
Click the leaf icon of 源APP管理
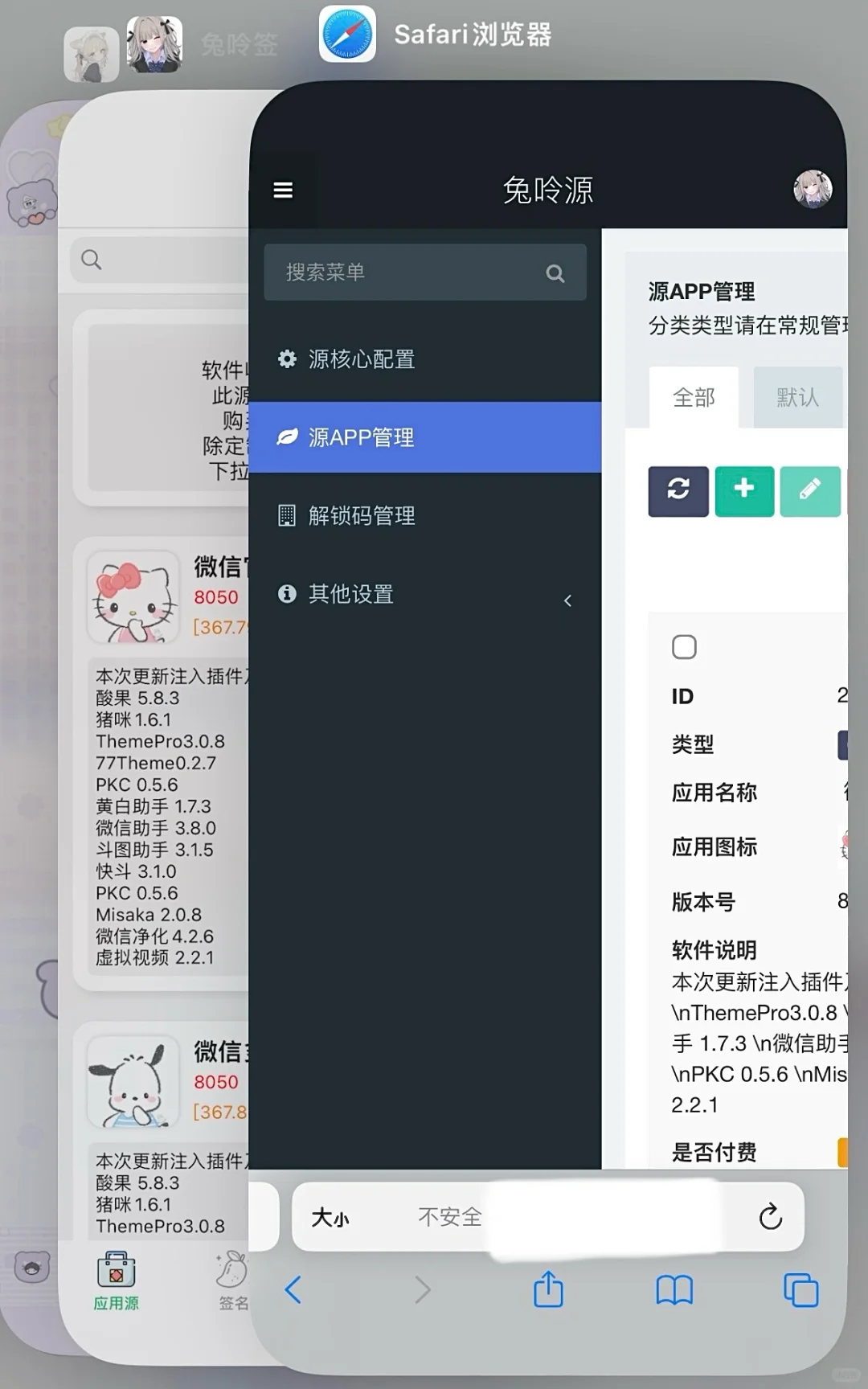pos(287,436)
